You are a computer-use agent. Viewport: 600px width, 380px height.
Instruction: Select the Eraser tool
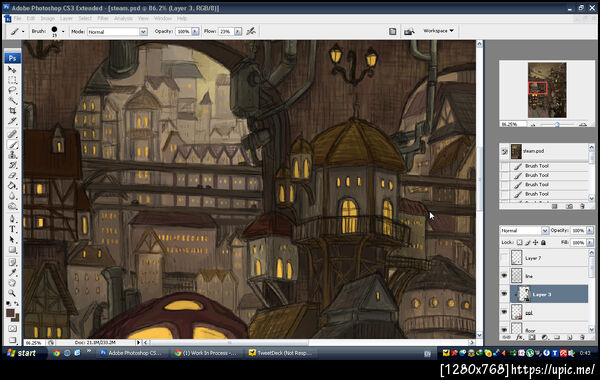point(12,176)
